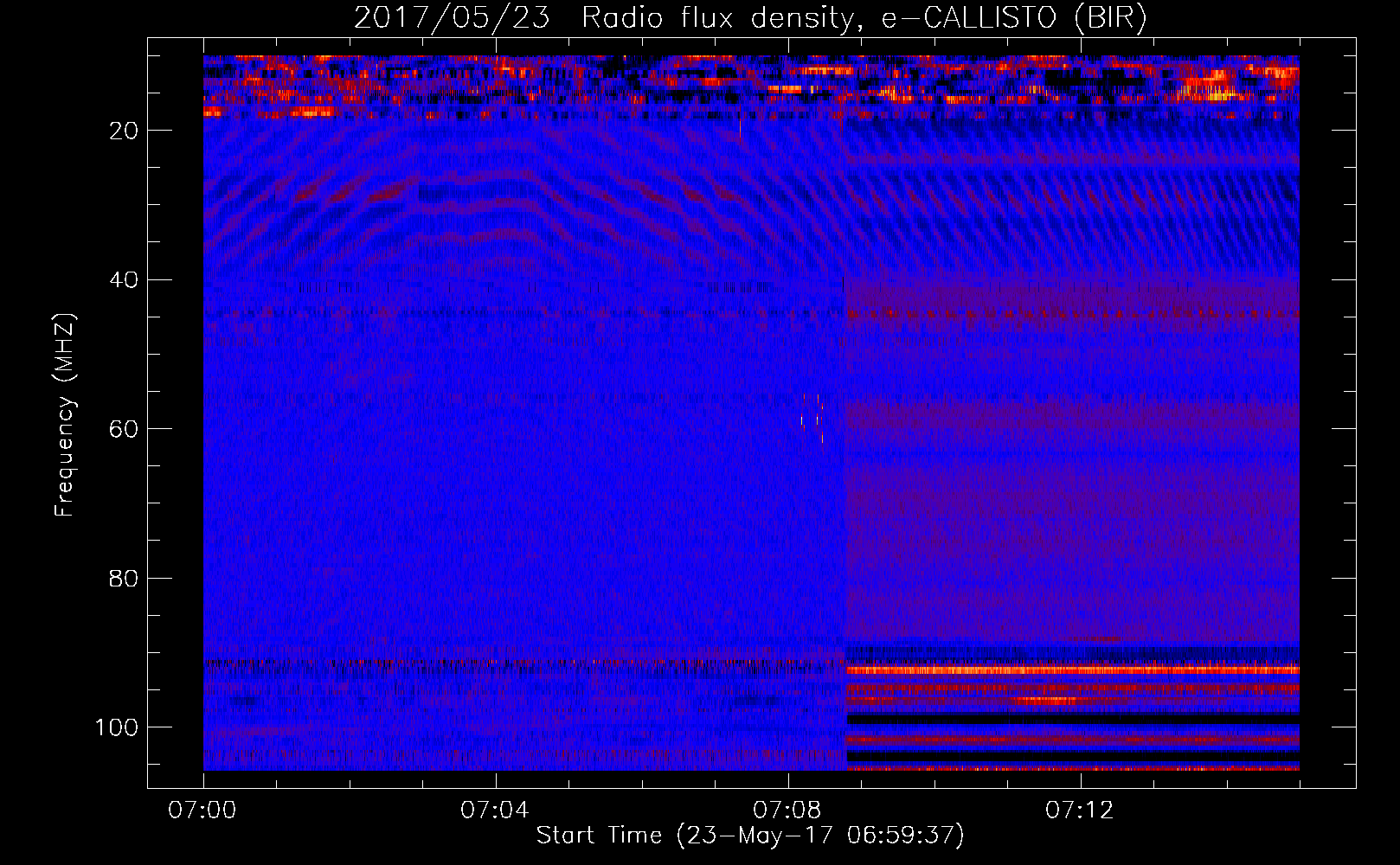Click the '07:04' time tick label
Image resolution: width=1400 pixels, height=865 pixels.
(x=495, y=811)
